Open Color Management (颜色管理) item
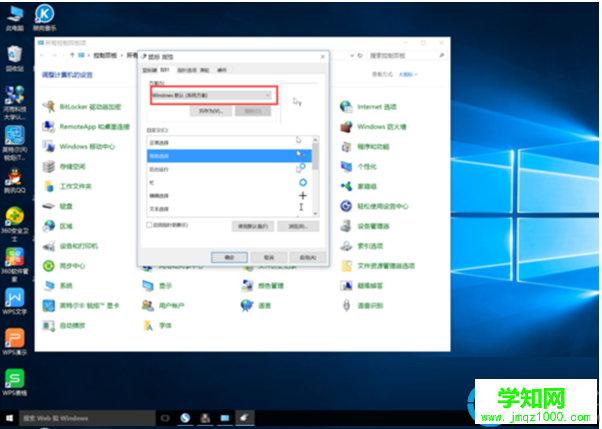Screen dimensions: 602x429 [x=263, y=286]
